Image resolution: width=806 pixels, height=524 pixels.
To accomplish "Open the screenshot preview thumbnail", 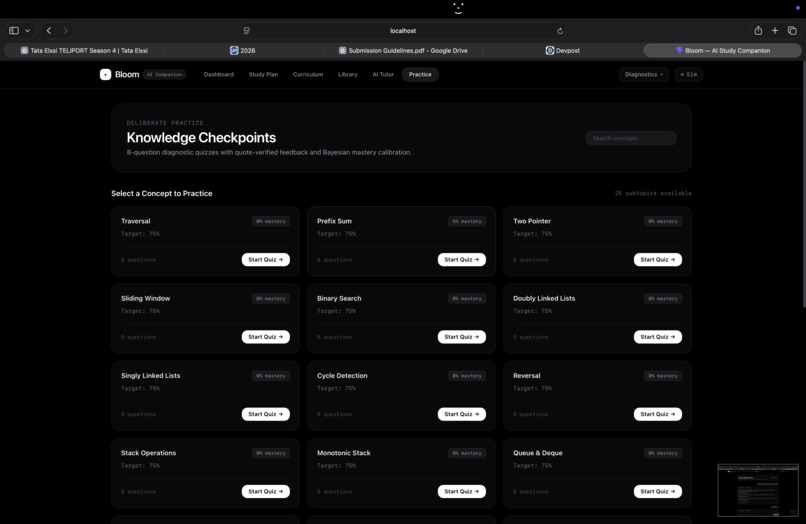I will (758, 490).
